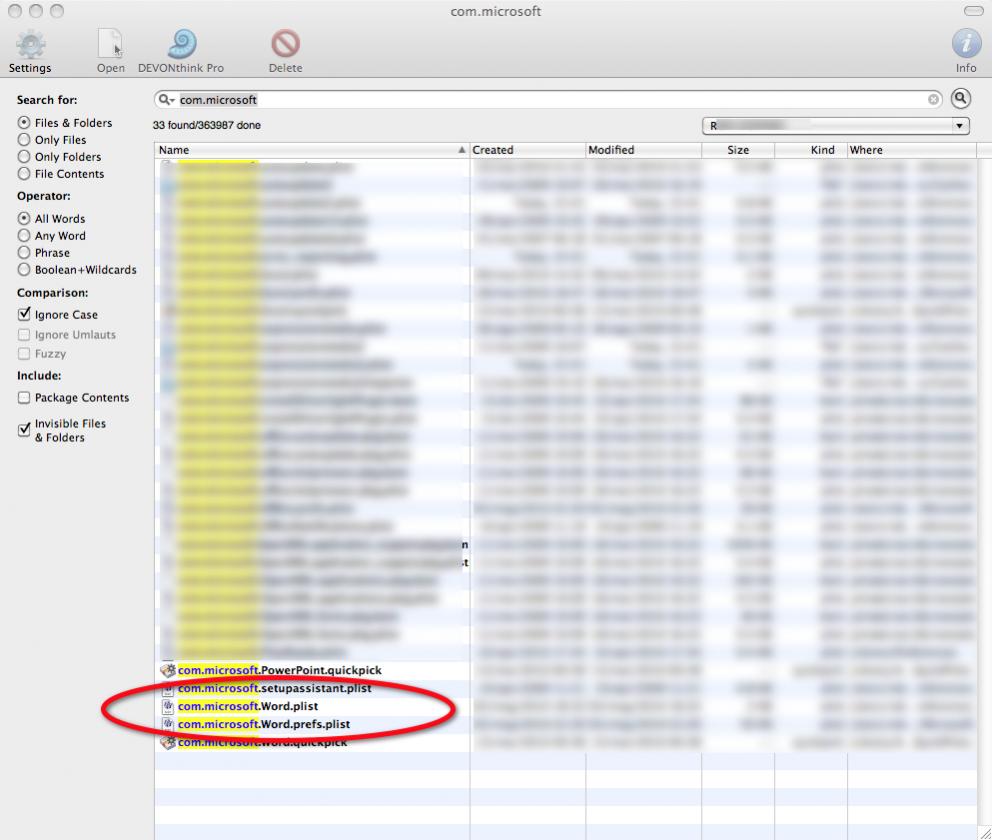Sort results by Where column

912,150
